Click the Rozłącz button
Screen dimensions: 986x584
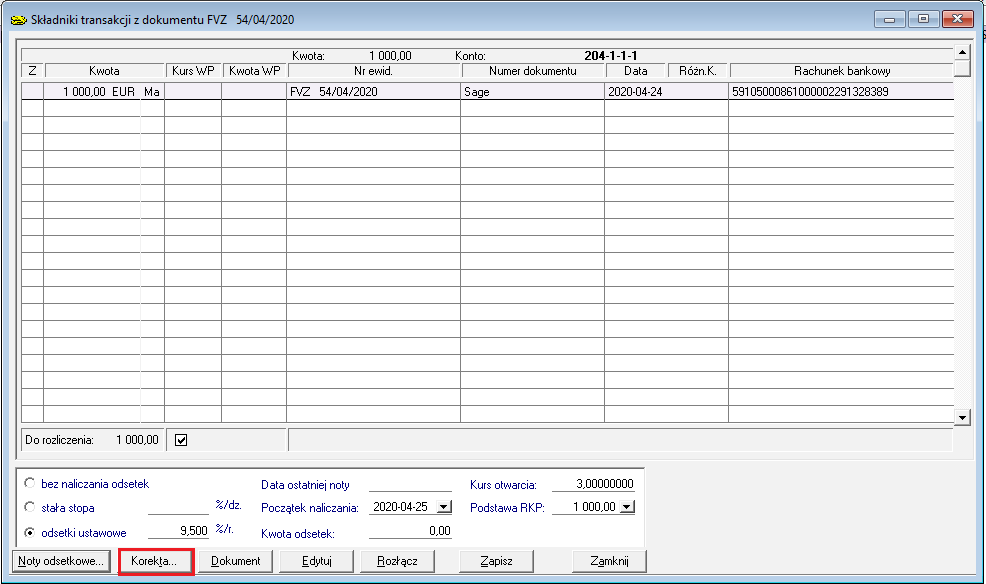coord(397,561)
